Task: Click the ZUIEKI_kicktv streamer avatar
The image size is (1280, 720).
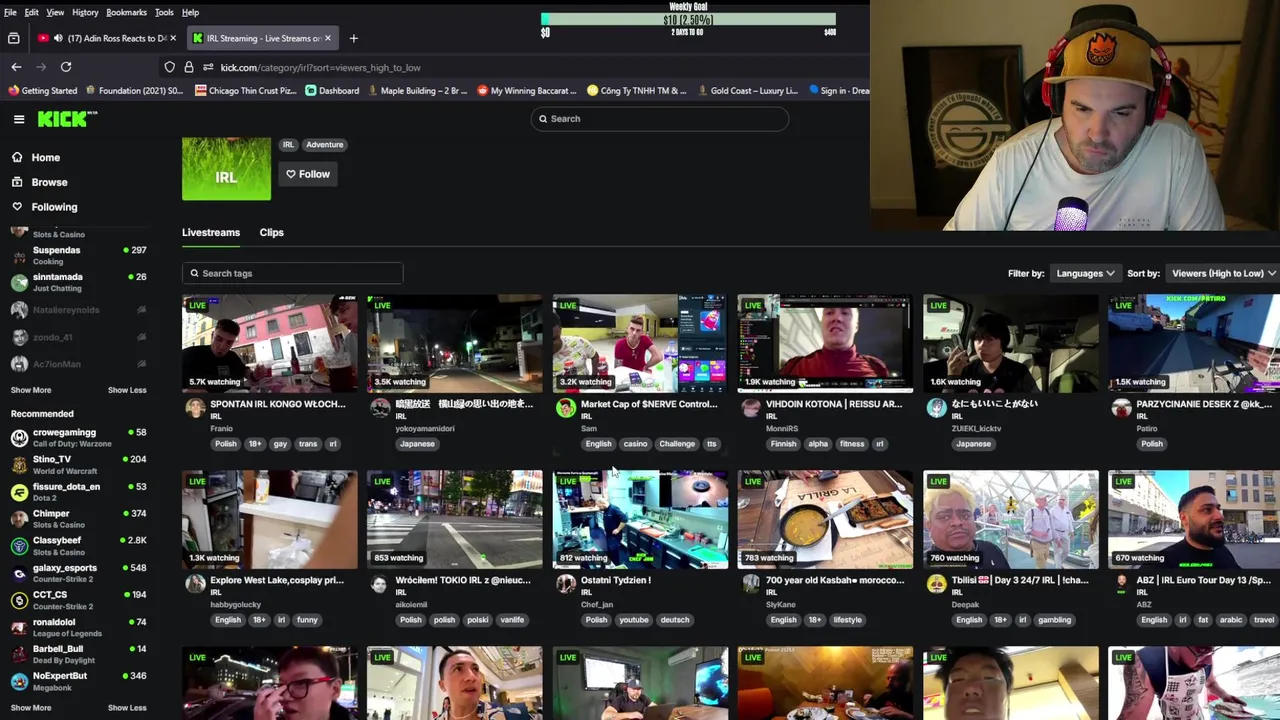Action: pos(936,407)
